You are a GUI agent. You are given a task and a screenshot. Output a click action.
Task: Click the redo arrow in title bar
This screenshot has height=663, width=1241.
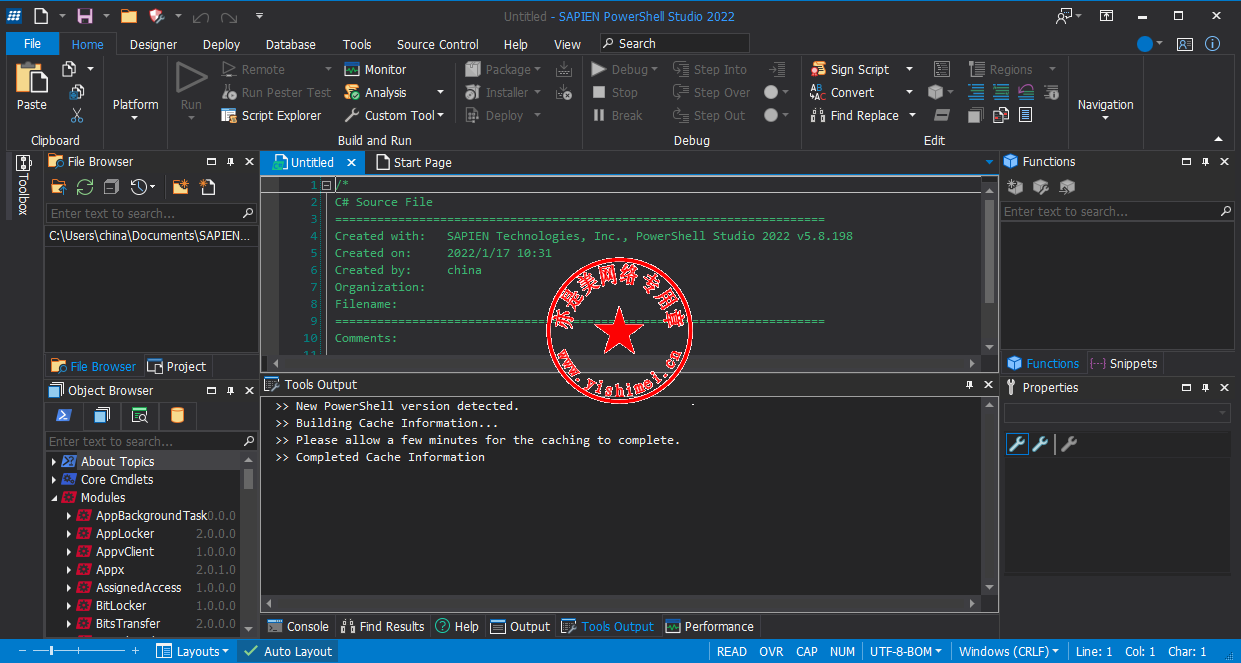[230, 16]
